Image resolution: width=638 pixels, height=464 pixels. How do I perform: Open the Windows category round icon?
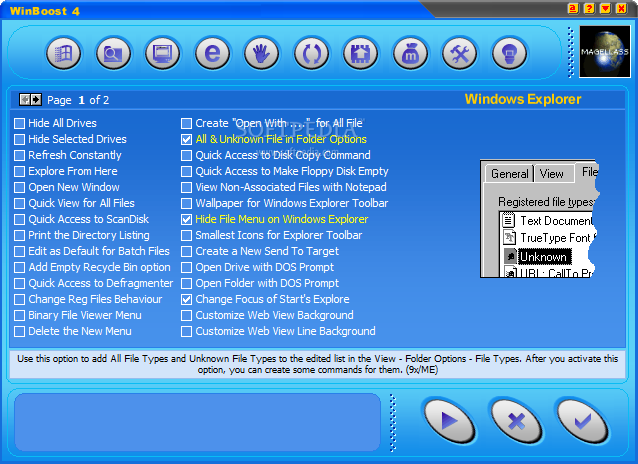click(x=63, y=53)
